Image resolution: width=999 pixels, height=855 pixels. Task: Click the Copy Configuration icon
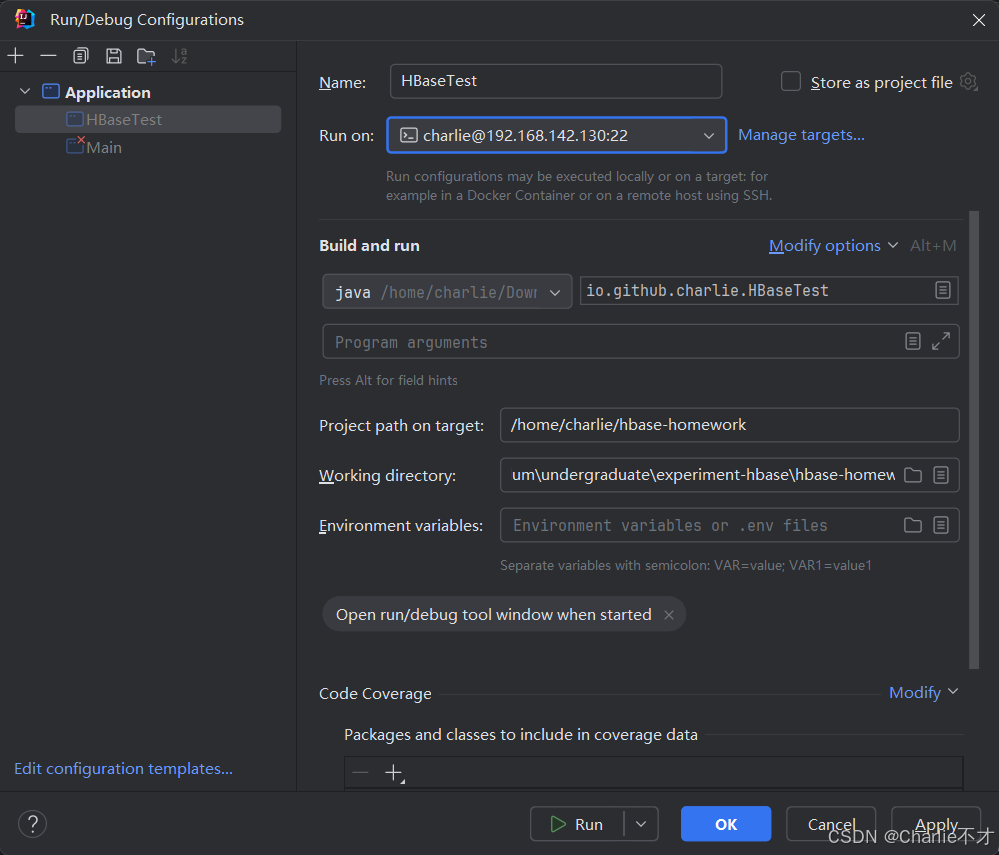(x=81, y=56)
